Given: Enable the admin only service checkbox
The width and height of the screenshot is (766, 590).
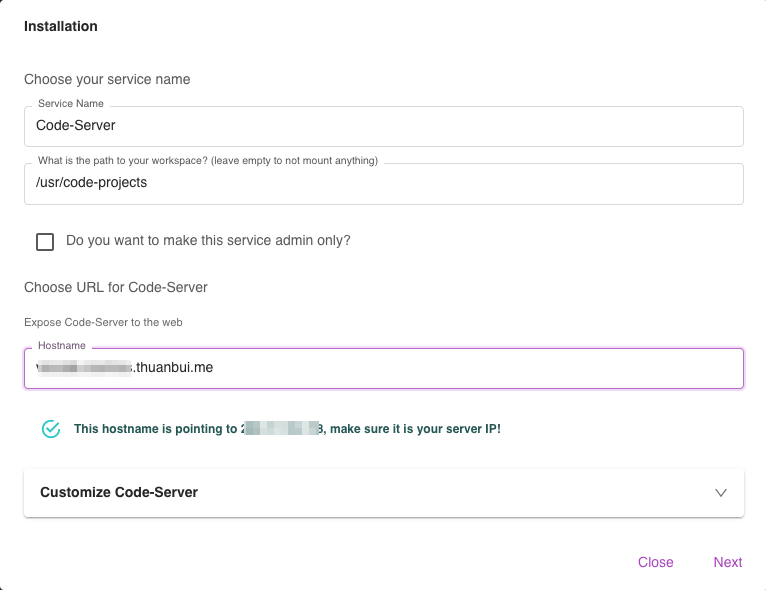Looking at the screenshot, I should tap(45, 241).
